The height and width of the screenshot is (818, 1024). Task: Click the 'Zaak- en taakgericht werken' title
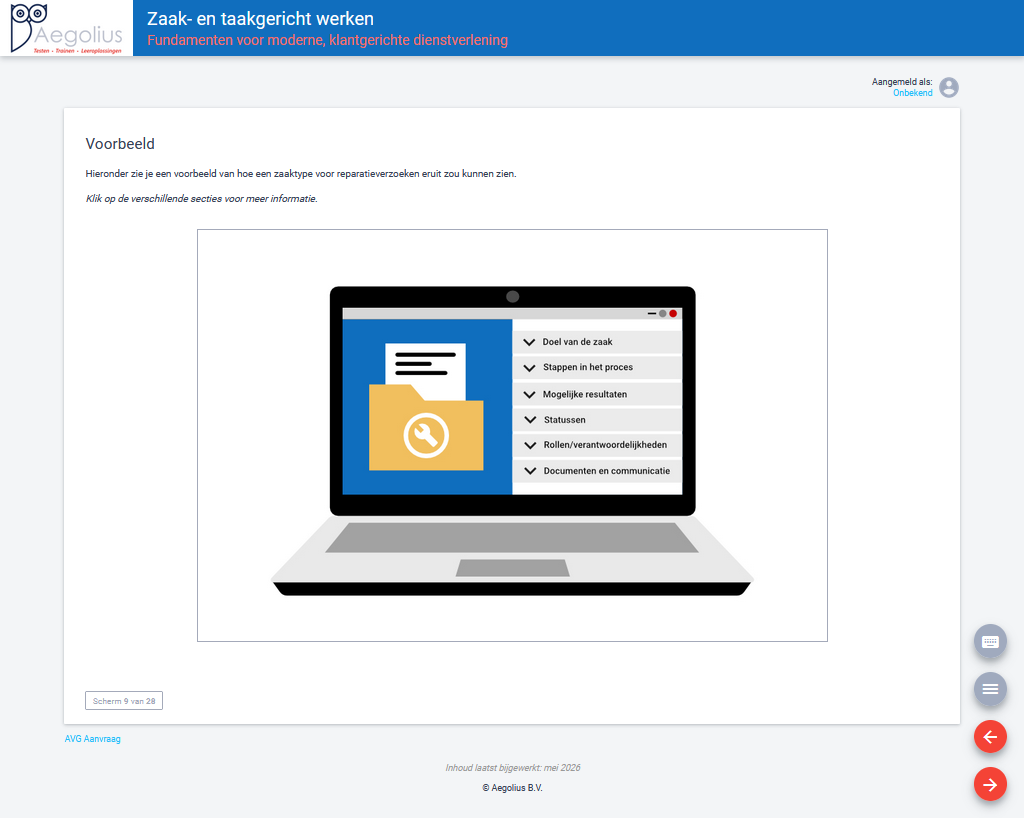coord(261,19)
